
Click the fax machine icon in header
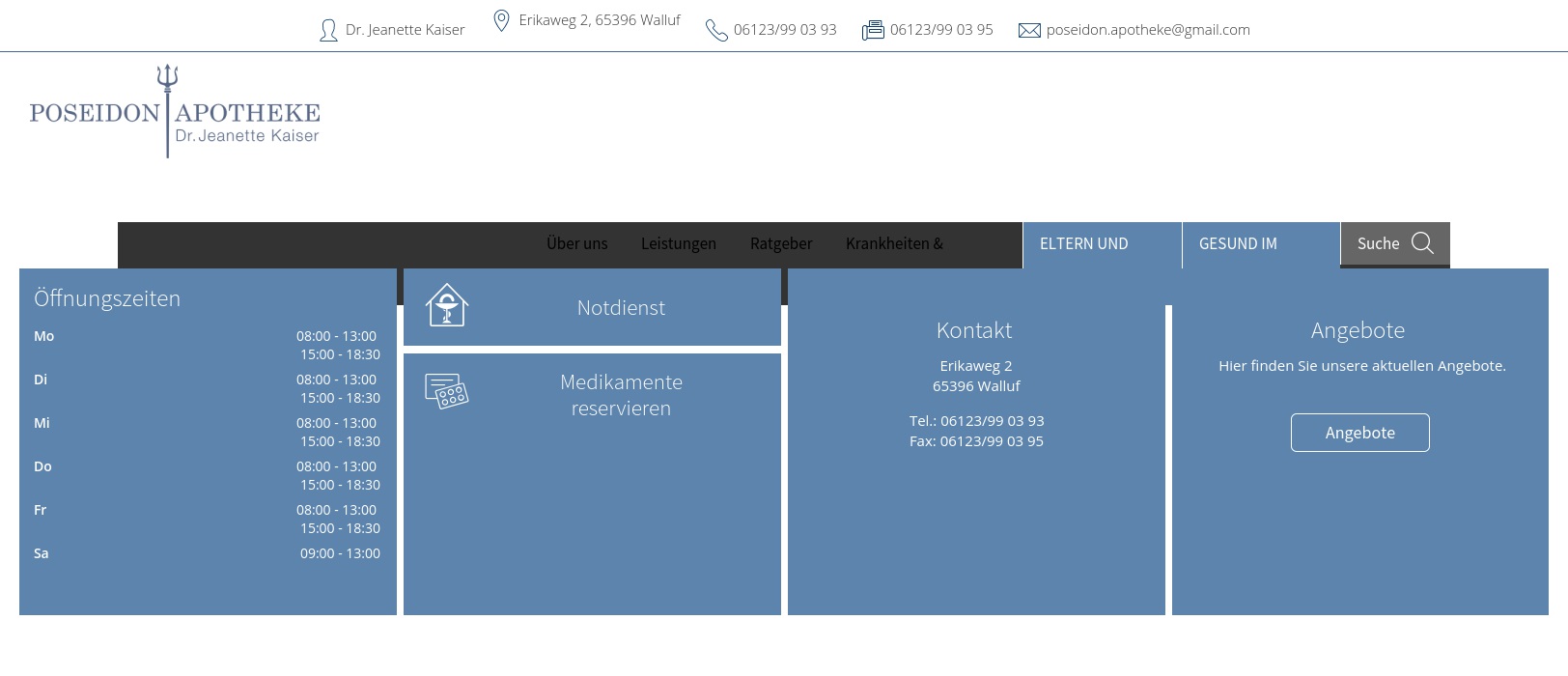[873, 31]
